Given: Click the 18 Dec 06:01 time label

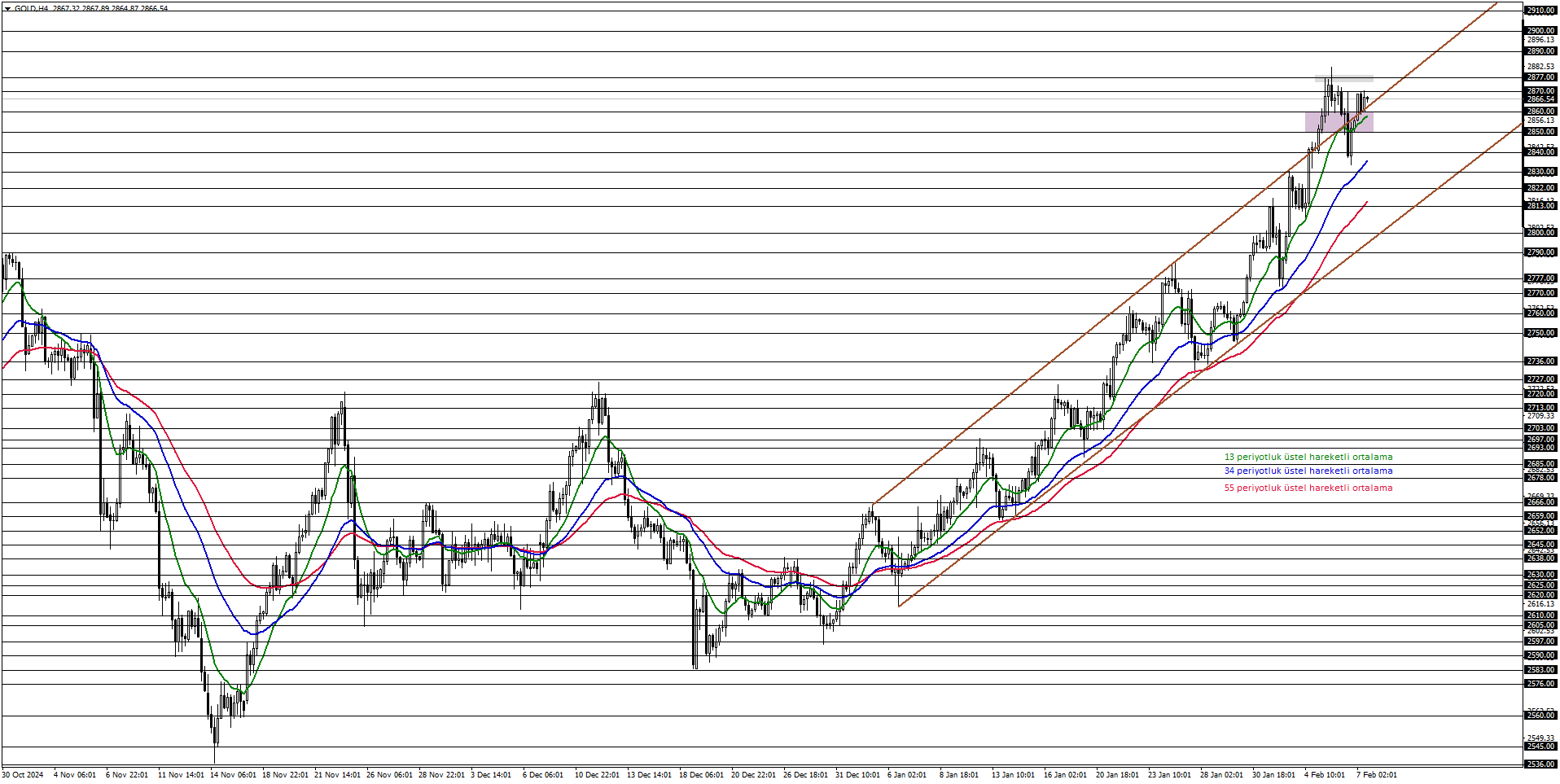Looking at the screenshot, I should coord(701,775).
